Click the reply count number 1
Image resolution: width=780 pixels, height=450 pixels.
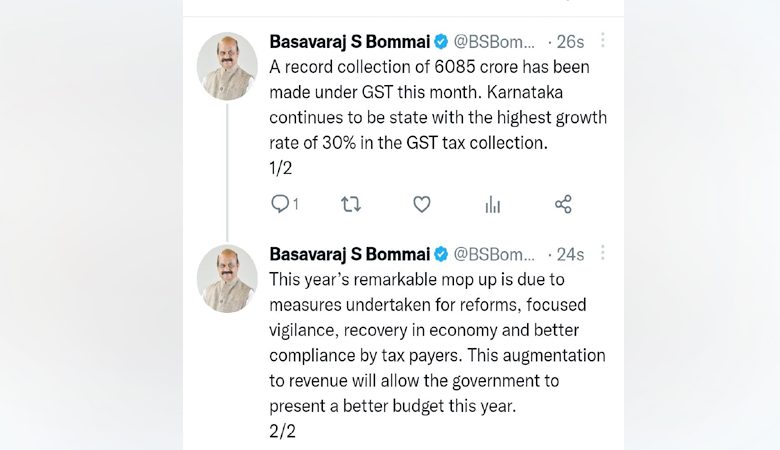click(295, 204)
